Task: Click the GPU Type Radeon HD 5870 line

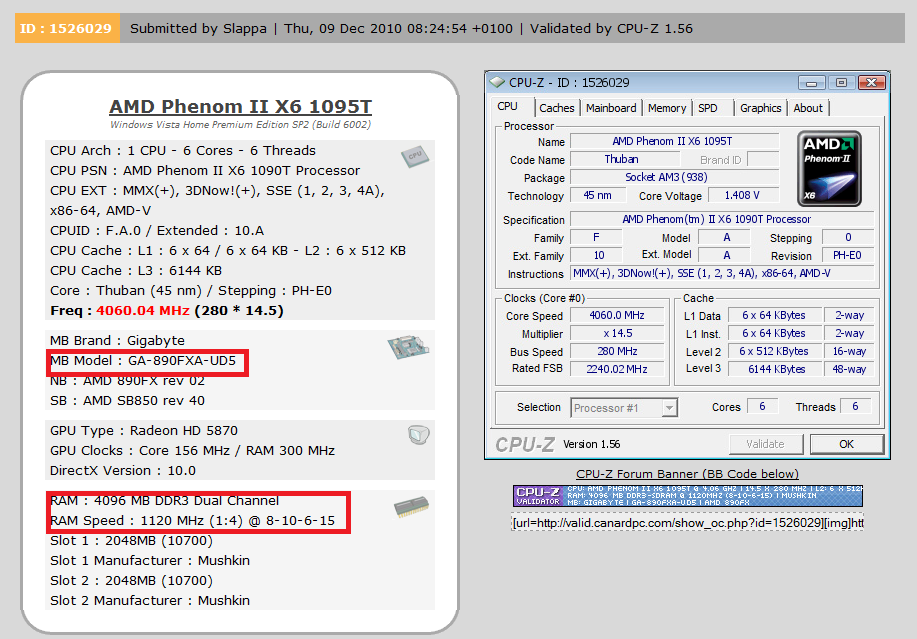Action: point(144,431)
